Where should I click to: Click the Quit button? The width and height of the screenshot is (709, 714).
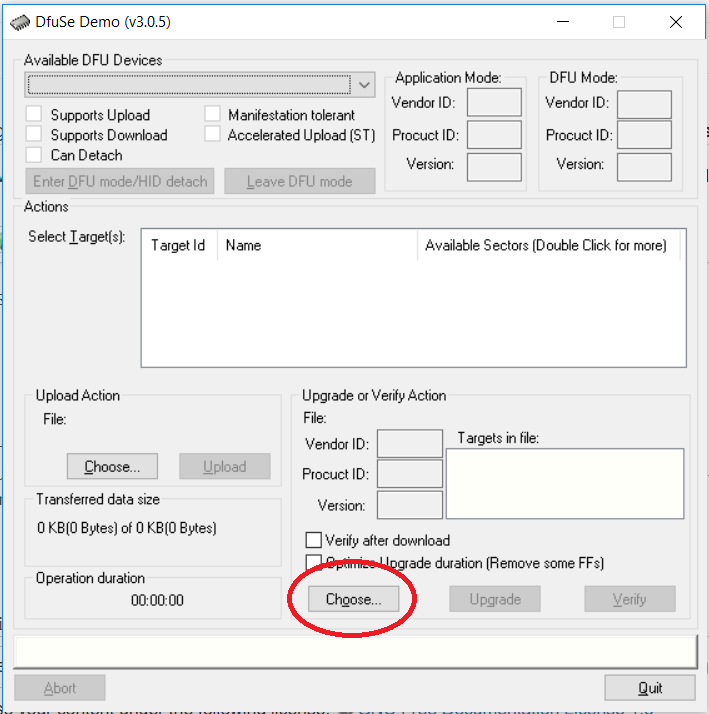coord(650,688)
